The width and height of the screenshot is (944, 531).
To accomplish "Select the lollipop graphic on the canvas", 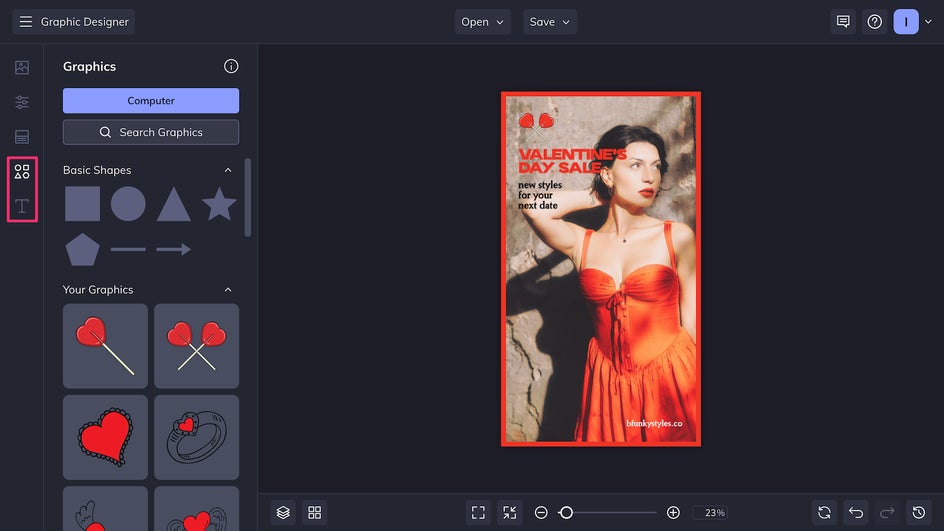I will (x=536, y=125).
